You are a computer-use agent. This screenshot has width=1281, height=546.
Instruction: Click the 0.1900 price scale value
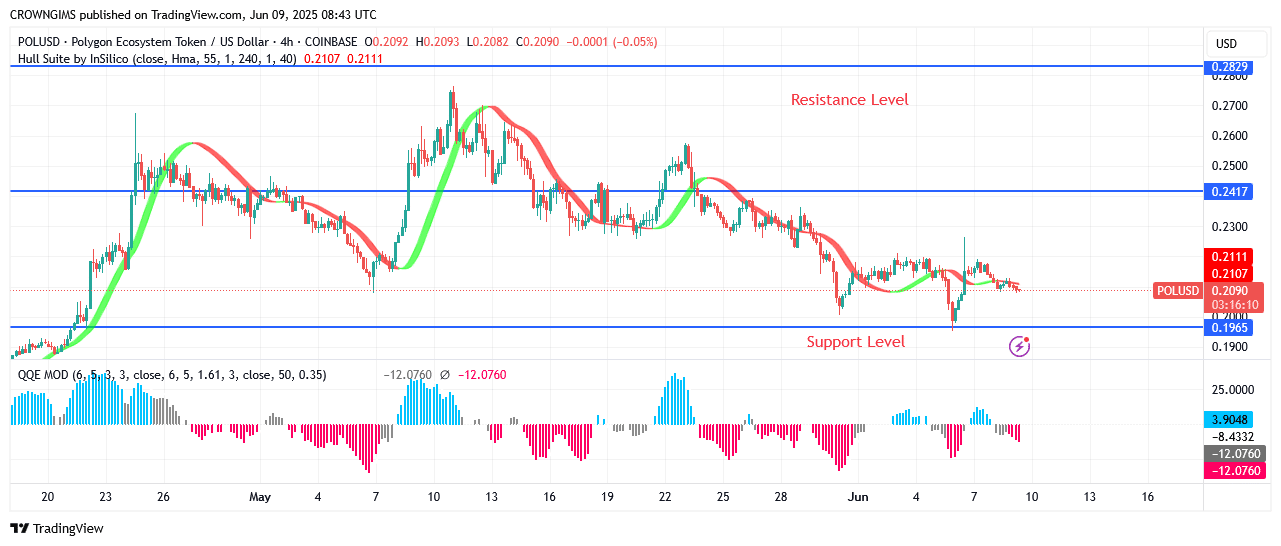pyautogui.click(x=1231, y=347)
